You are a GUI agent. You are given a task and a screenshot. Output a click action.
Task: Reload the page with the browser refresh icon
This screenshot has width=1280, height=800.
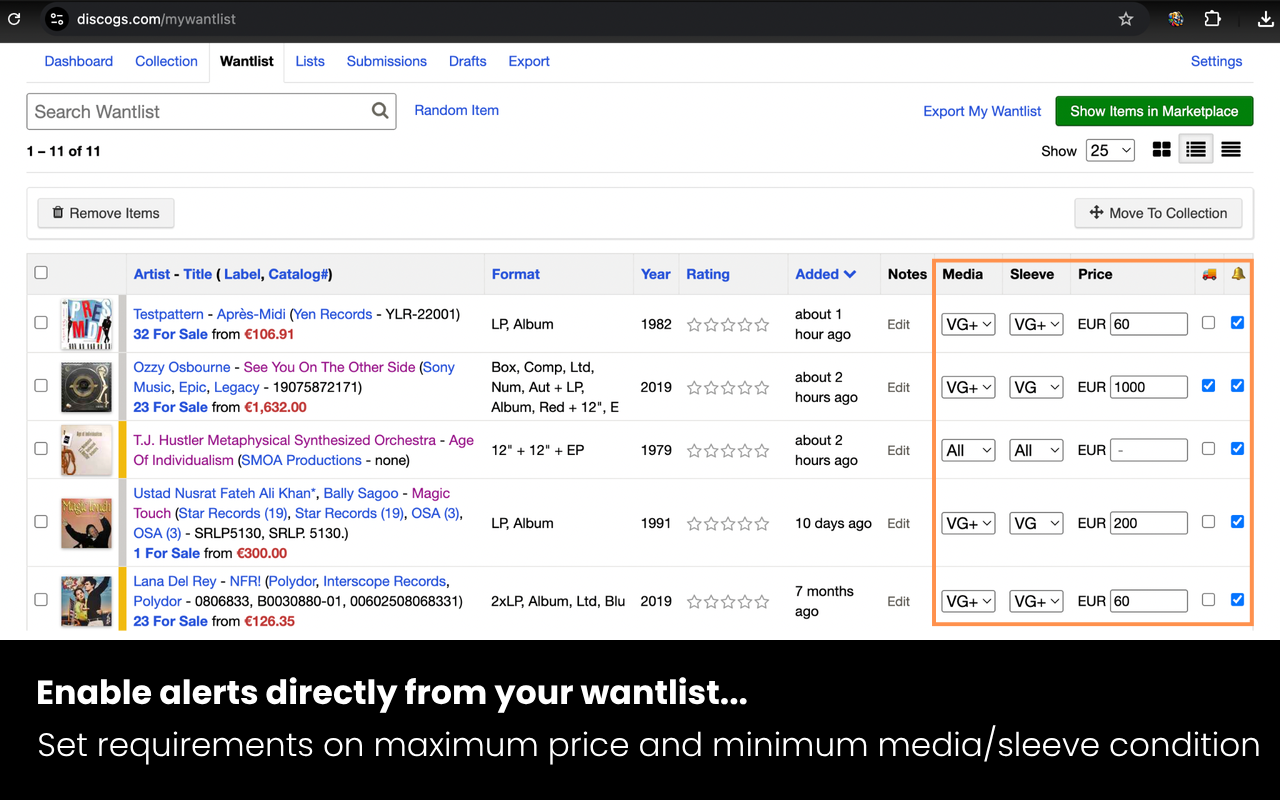coord(14,19)
